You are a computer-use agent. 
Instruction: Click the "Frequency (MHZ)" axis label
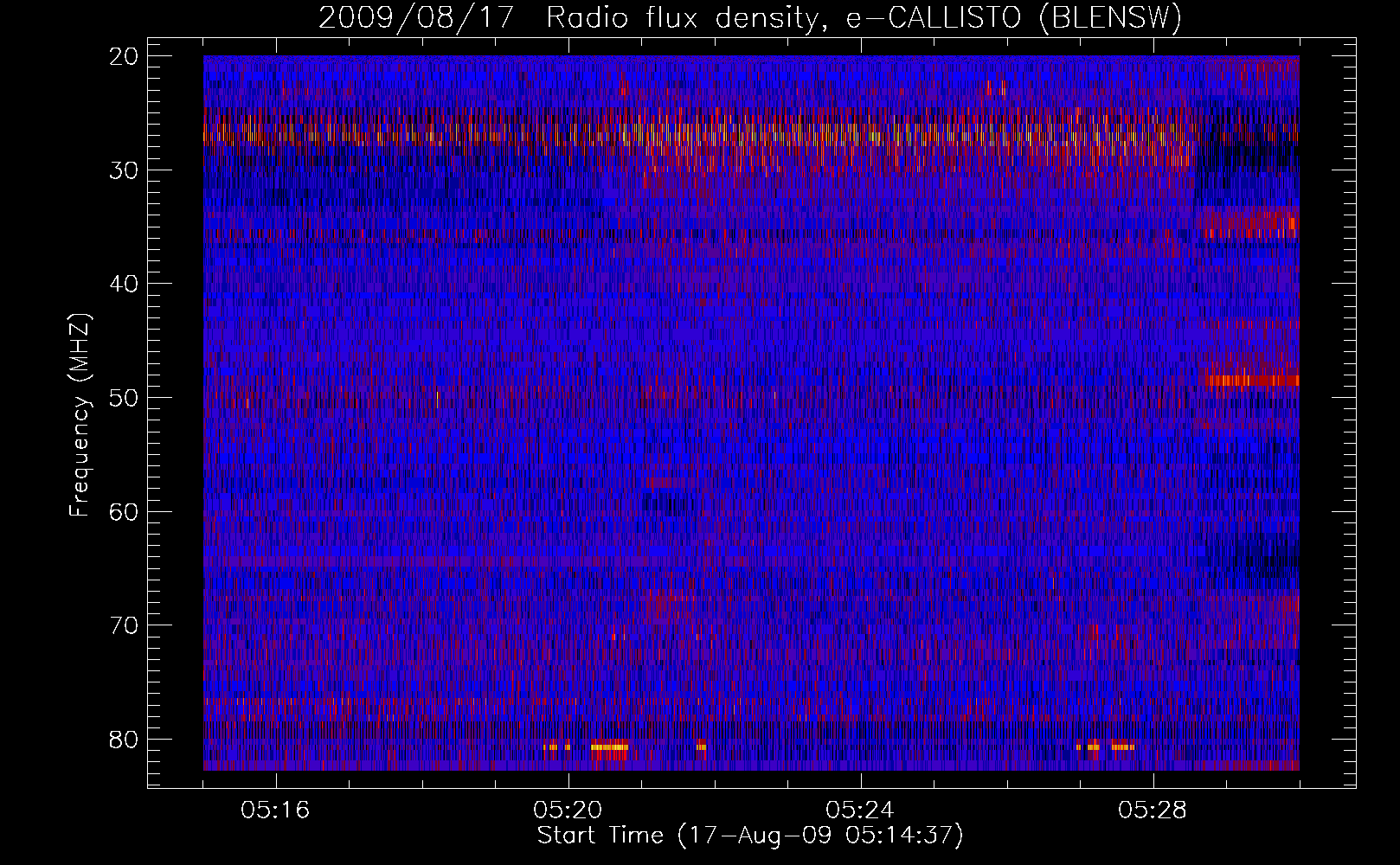(80, 415)
